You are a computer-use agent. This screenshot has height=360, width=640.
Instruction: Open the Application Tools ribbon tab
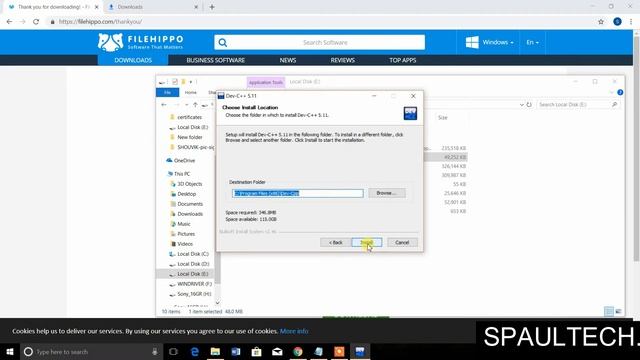266,82
